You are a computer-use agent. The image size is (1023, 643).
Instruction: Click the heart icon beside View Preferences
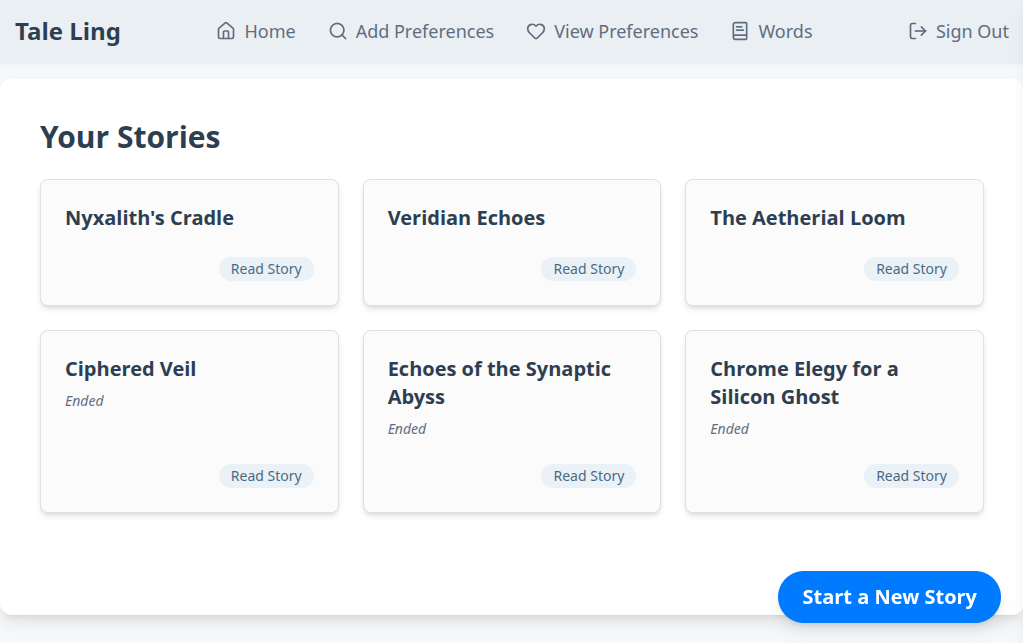(536, 32)
